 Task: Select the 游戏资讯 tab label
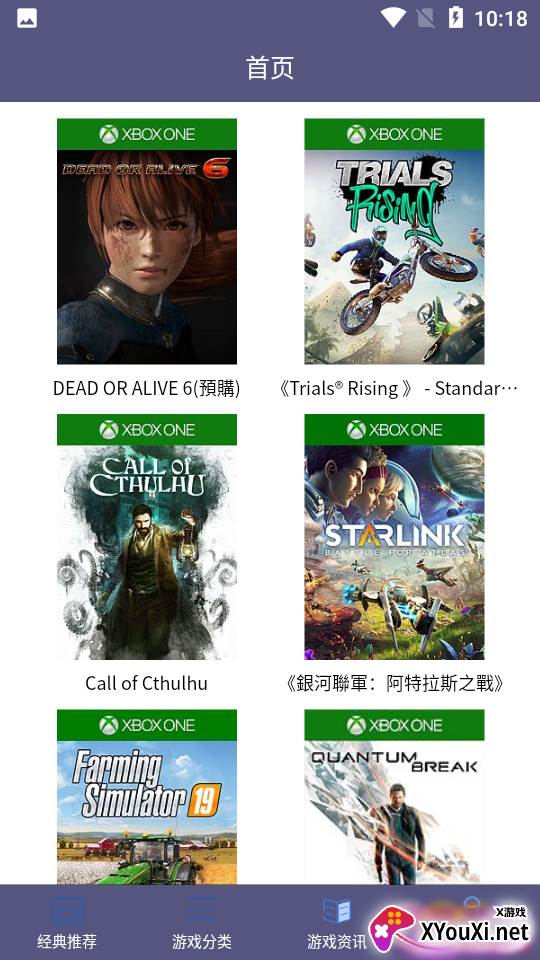(x=337, y=941)
